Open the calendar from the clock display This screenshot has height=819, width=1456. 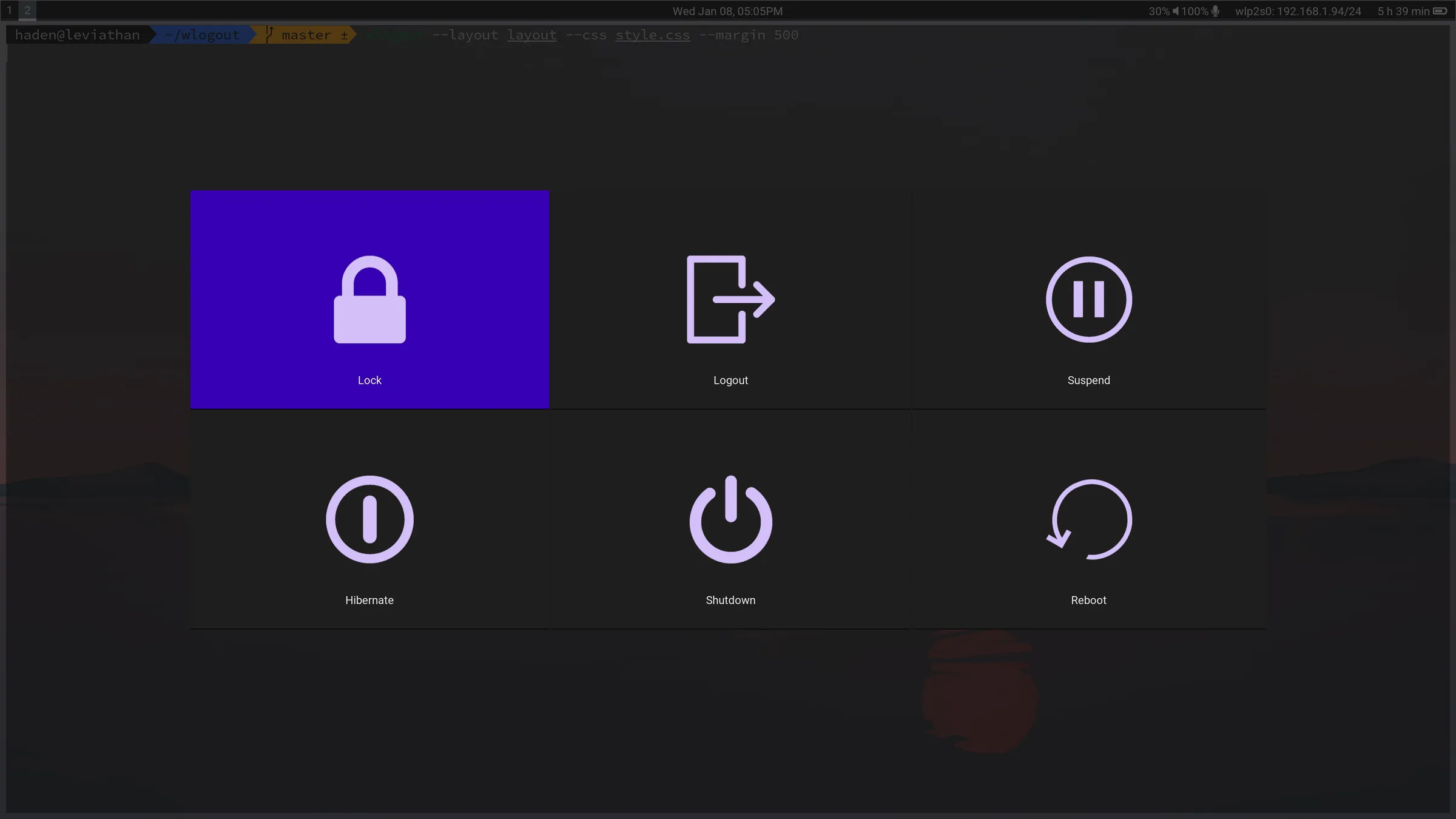point(727,10)
